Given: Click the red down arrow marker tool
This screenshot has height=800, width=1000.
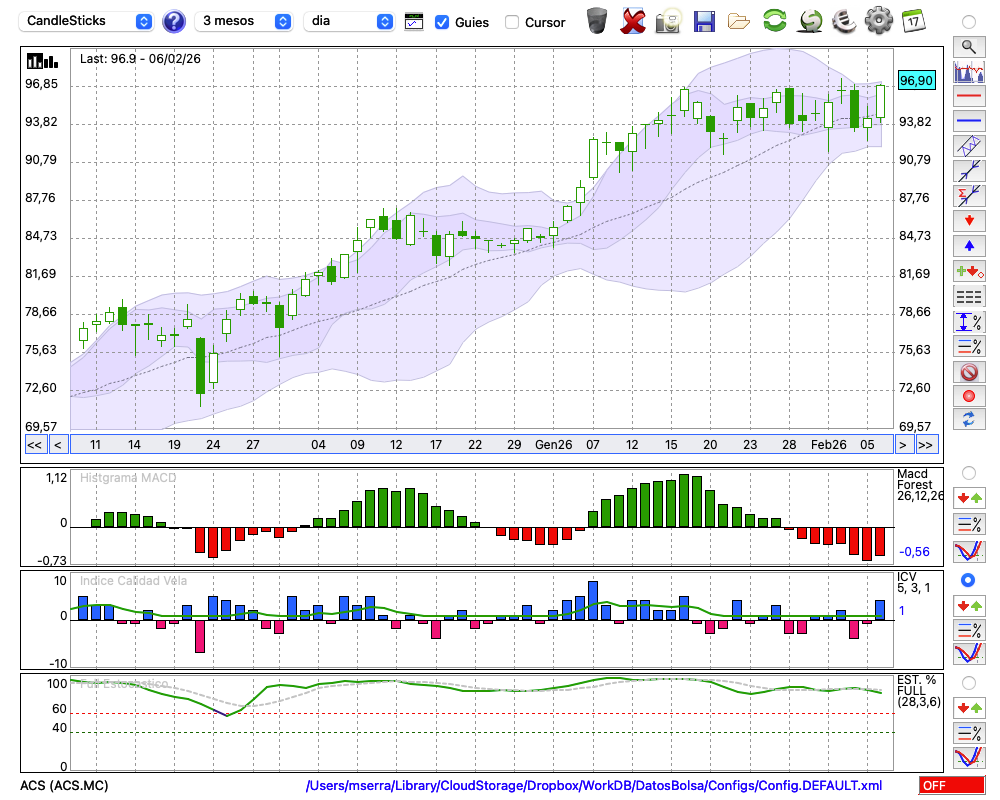Looking at the screenshot, I should [x=969, y=221].
